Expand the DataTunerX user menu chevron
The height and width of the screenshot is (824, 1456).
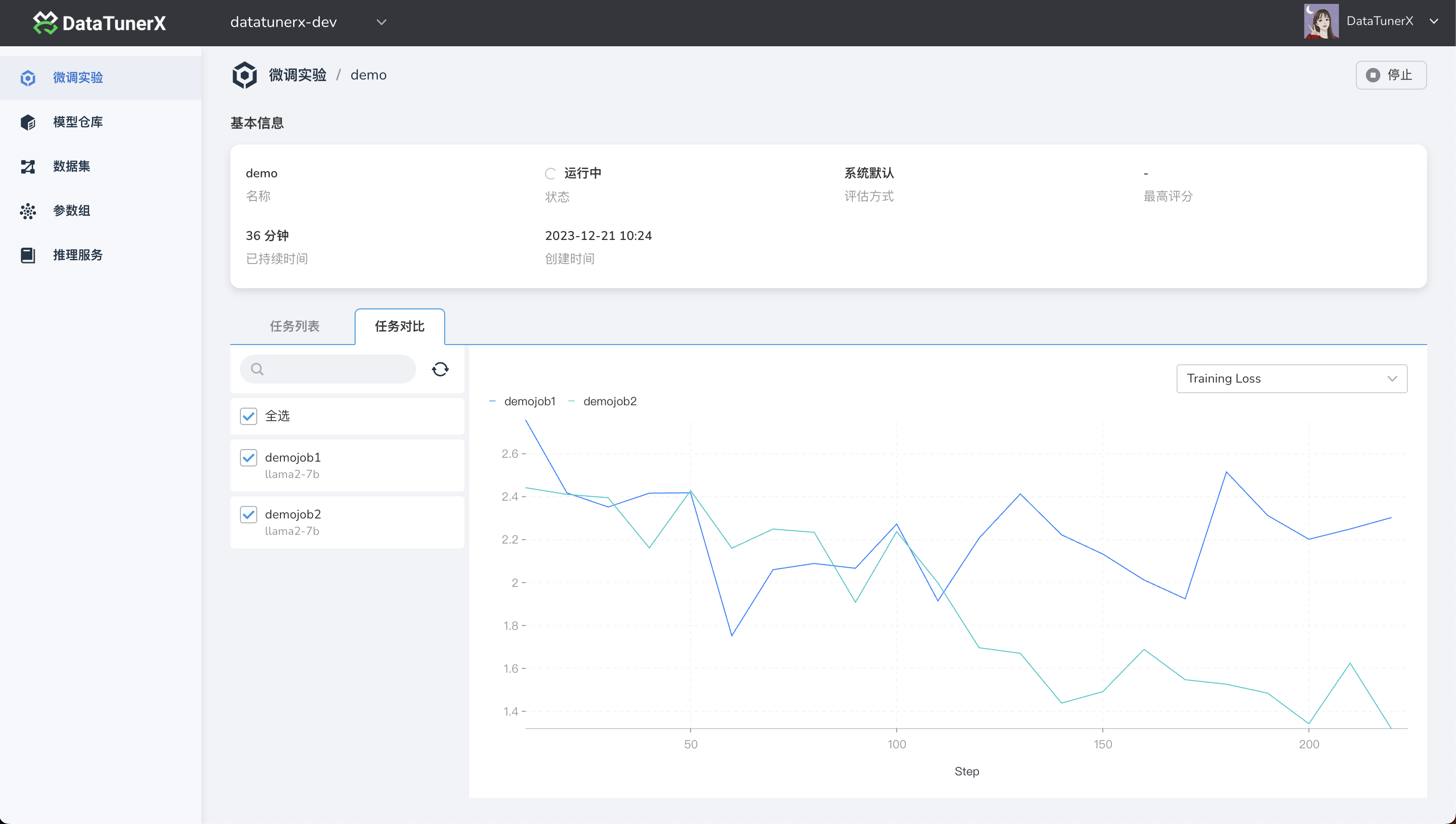1434,22
